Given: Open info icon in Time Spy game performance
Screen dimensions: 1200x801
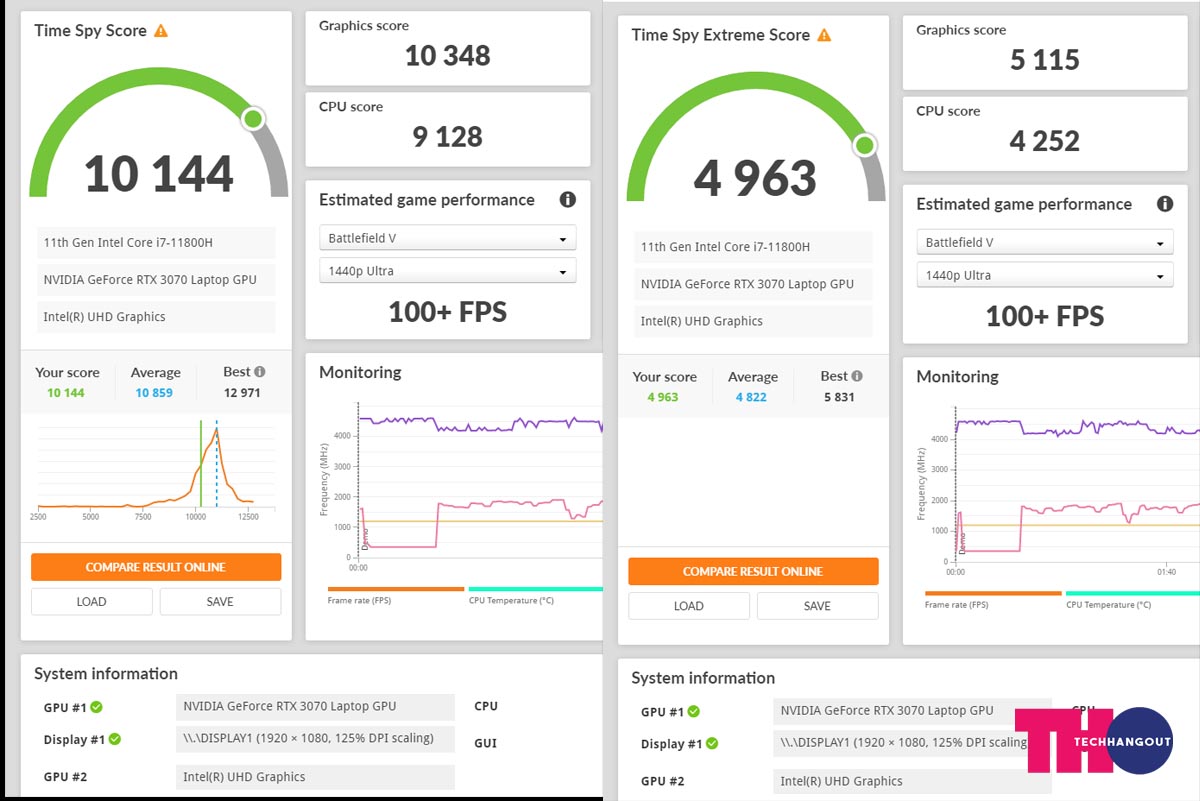Looking at the screenshot, I should (568, 200).
